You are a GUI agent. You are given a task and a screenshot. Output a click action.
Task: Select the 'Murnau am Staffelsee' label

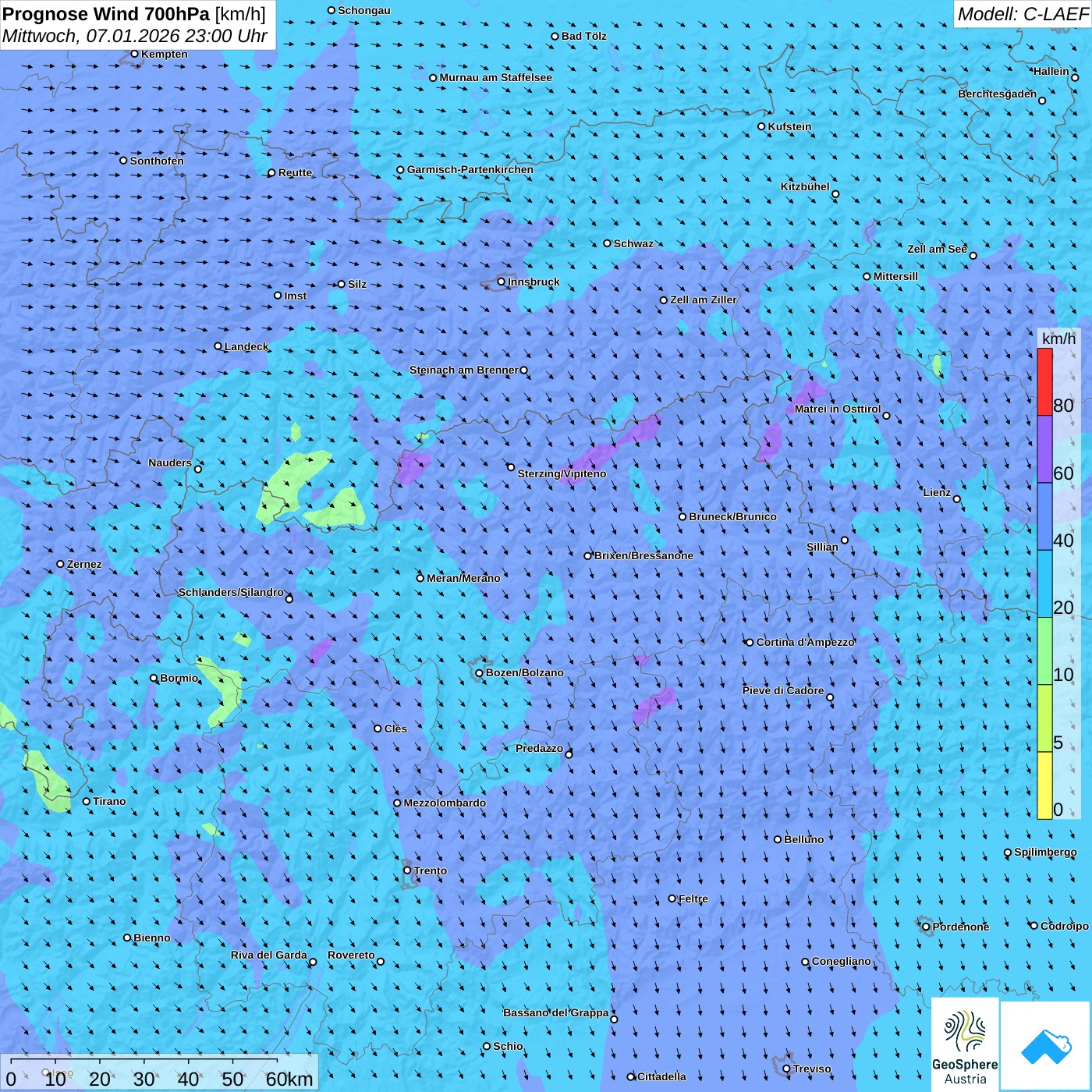click(495, 77)
